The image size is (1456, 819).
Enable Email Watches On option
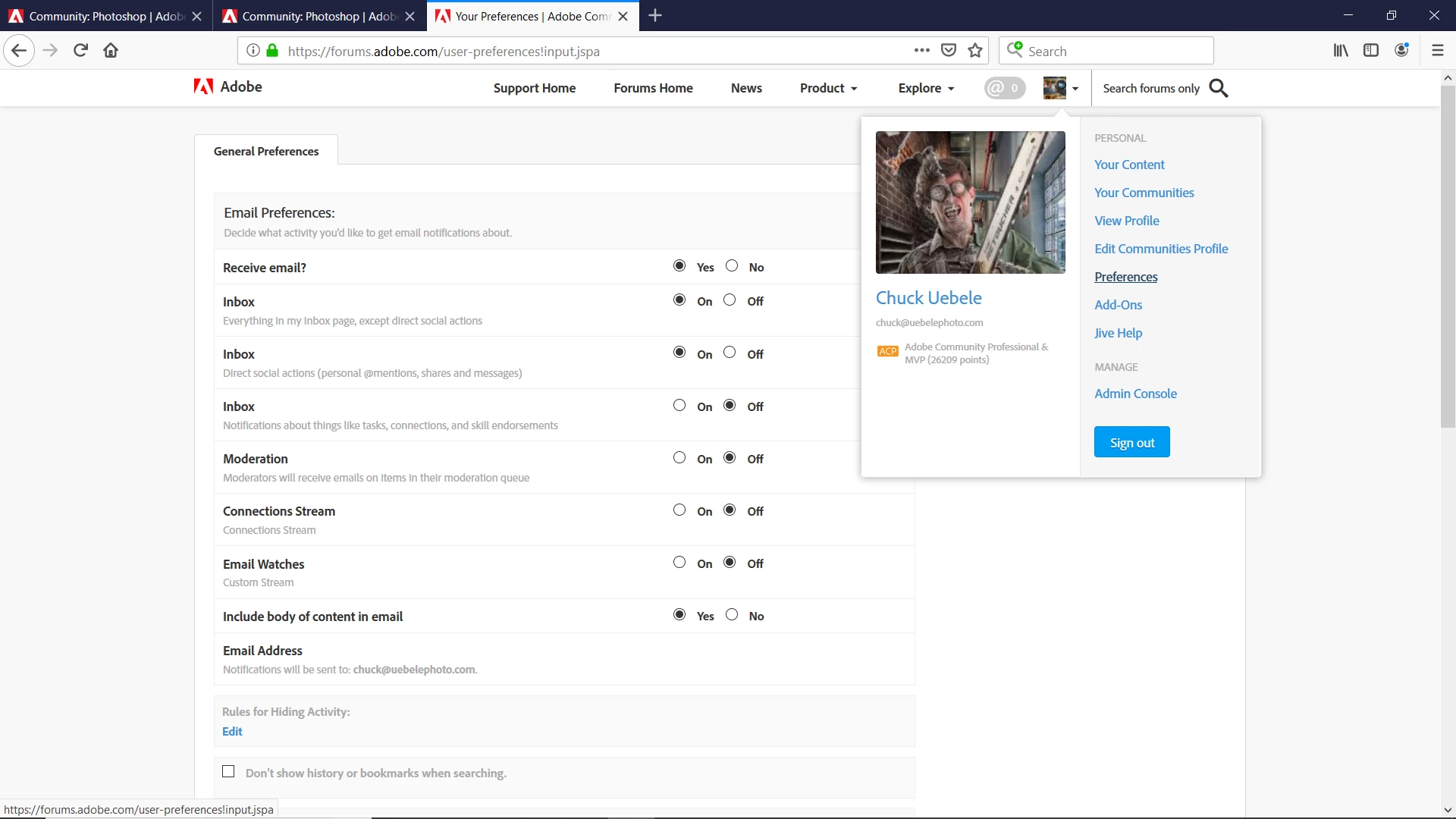click(x=679, y=563)
